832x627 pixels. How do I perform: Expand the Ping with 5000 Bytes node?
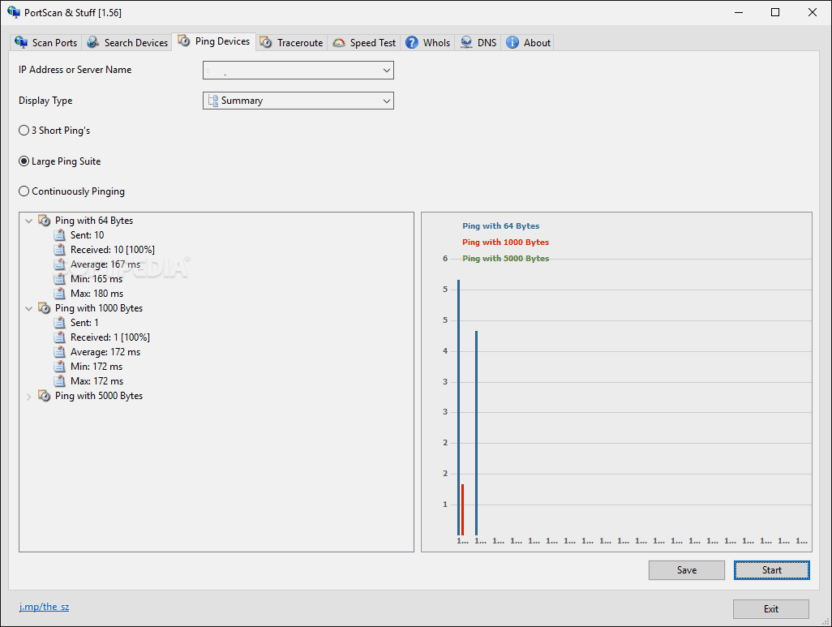coord(29,396)
